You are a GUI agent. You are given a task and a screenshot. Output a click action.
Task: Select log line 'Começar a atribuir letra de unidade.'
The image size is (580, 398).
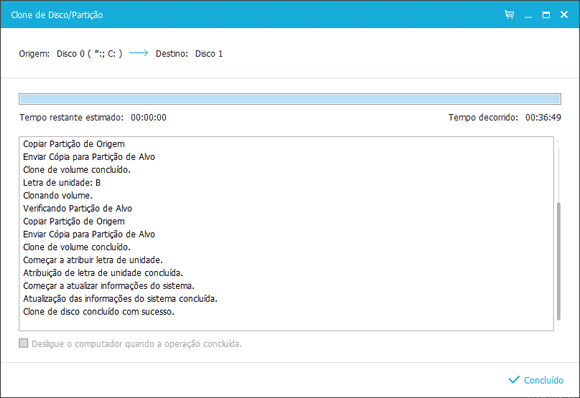(x=93, y=260)
